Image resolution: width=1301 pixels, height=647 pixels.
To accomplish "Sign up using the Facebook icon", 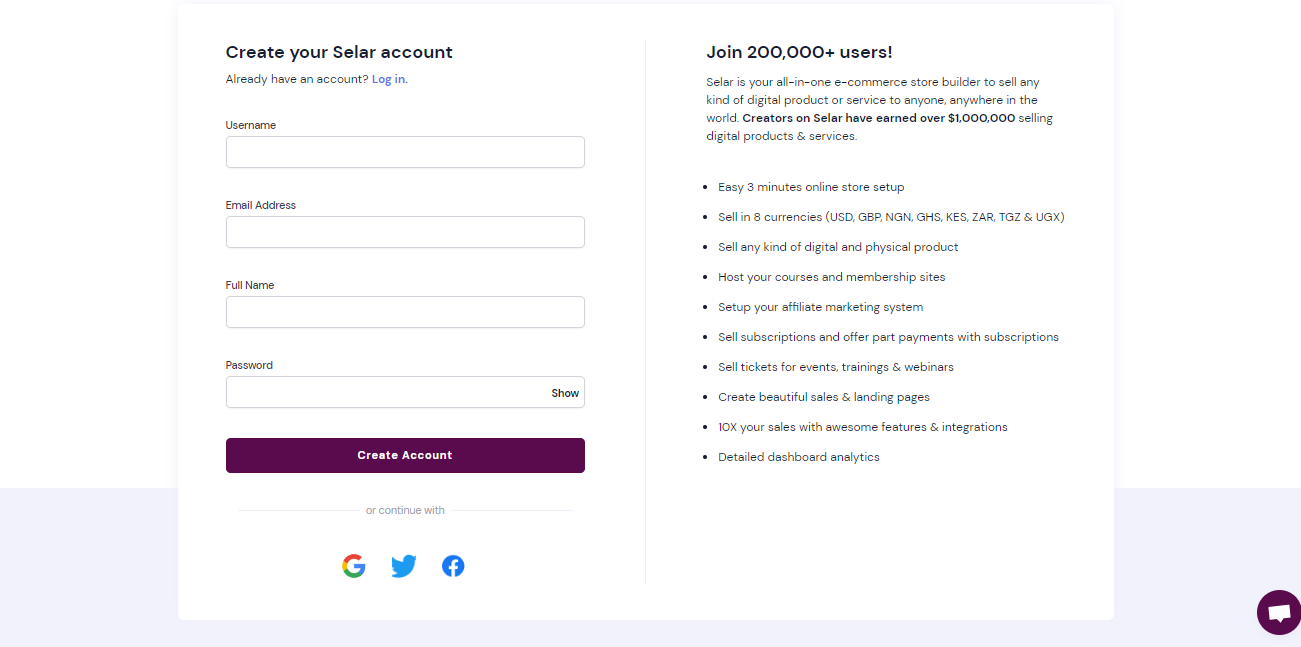I will pos(452,565).
